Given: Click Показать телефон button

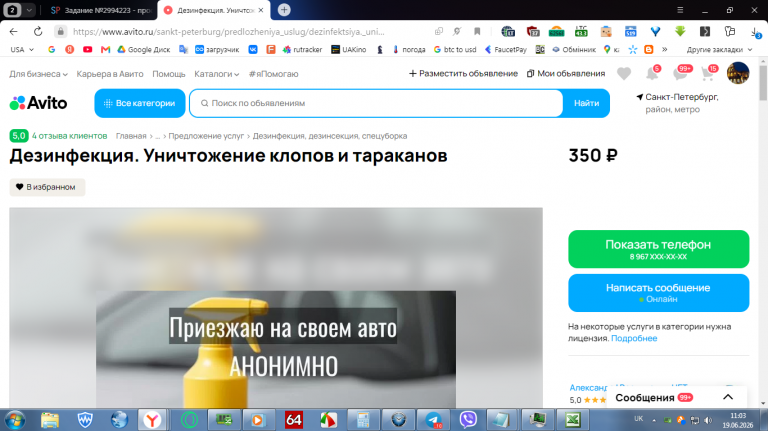Looking at the screenshot, I should click(658, 249).
